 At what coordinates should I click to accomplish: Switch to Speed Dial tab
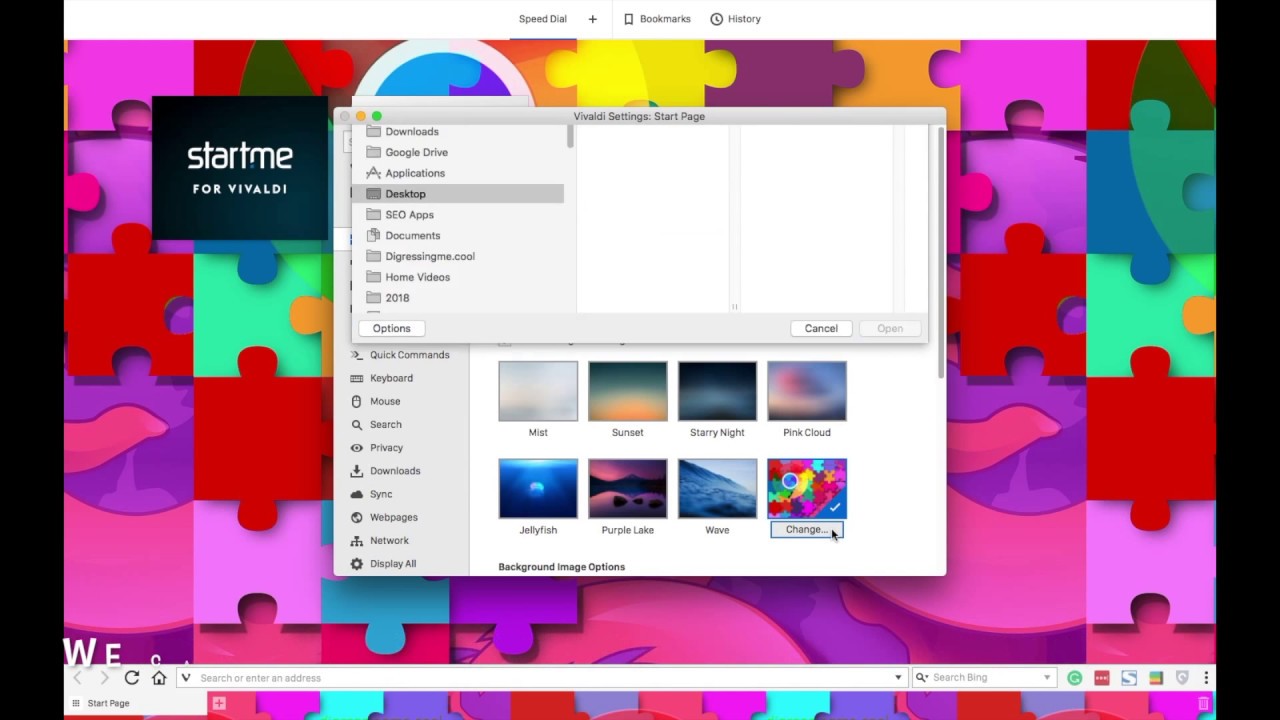coord(542,19)
